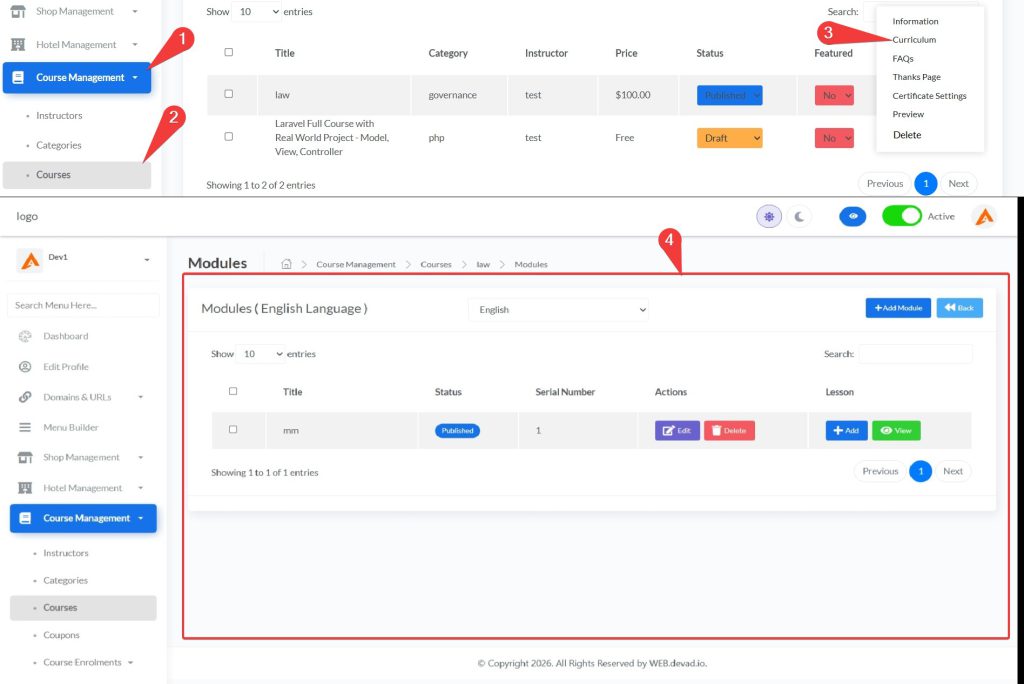Click the Add Module button
The image size is (1024, 684).
click(898, 308)
